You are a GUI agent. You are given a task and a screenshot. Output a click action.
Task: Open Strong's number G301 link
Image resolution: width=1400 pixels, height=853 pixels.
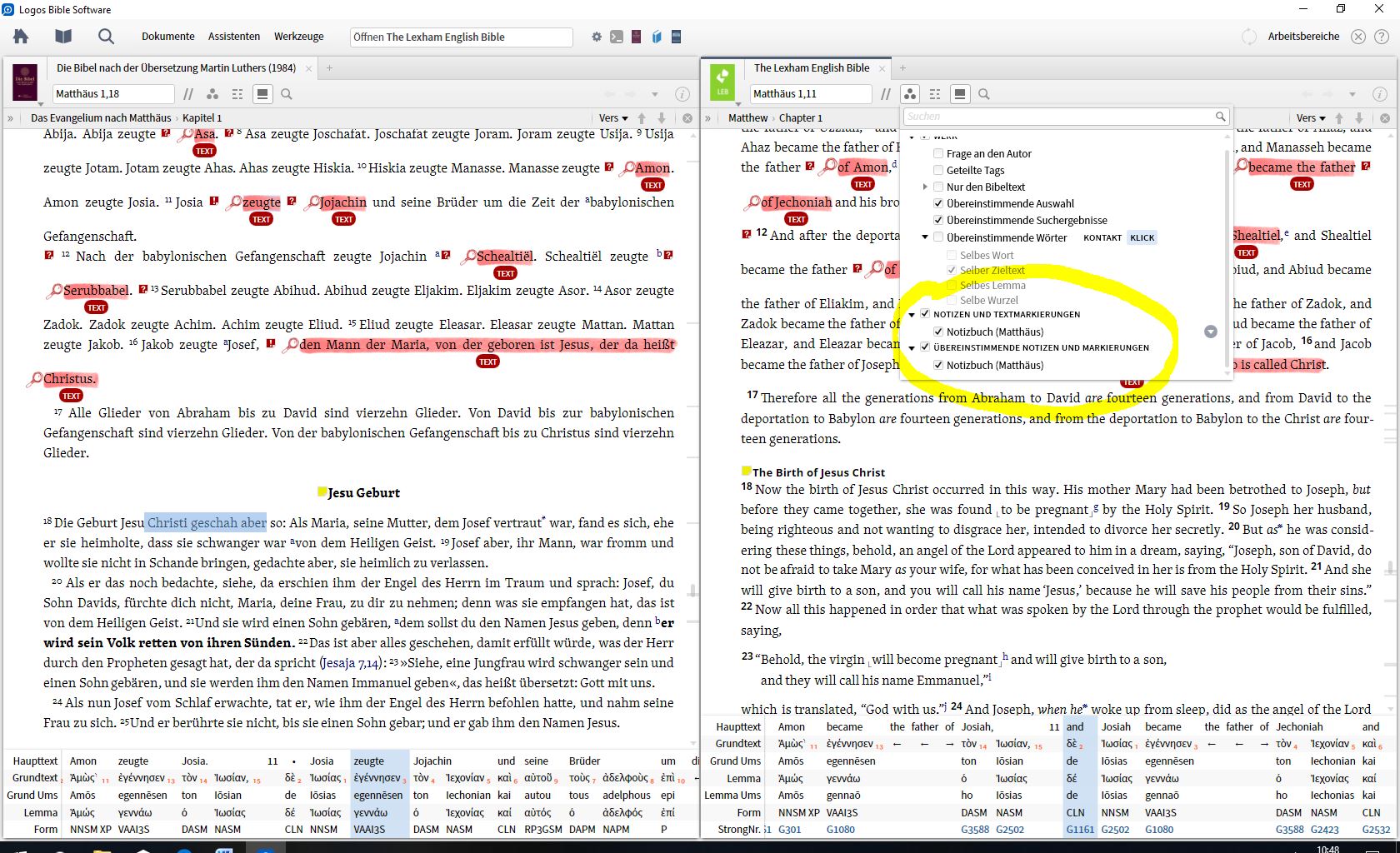[789, 830]
